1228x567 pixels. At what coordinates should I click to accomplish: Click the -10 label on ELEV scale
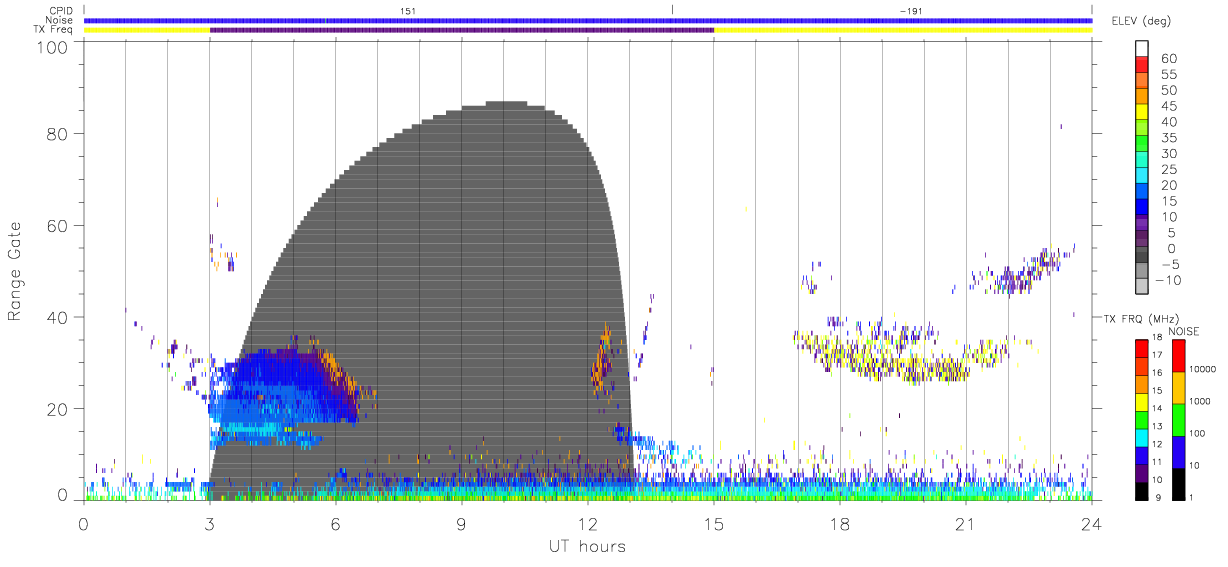point(1170,280)
